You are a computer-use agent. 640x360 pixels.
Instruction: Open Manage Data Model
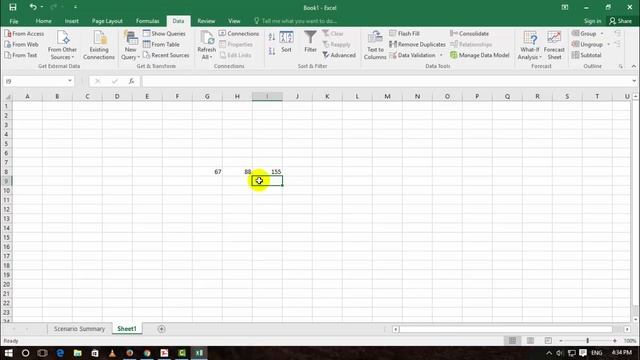pyautogui.click(x=480, y=55)
